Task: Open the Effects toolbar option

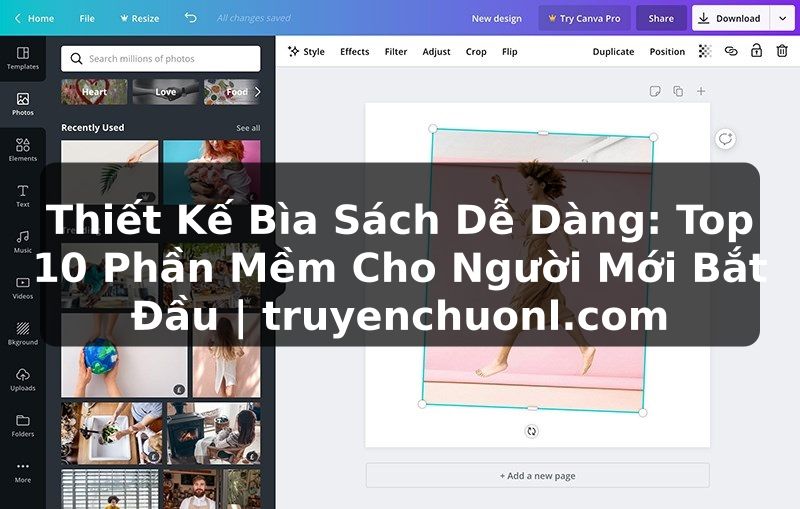Action: (355, 52)
